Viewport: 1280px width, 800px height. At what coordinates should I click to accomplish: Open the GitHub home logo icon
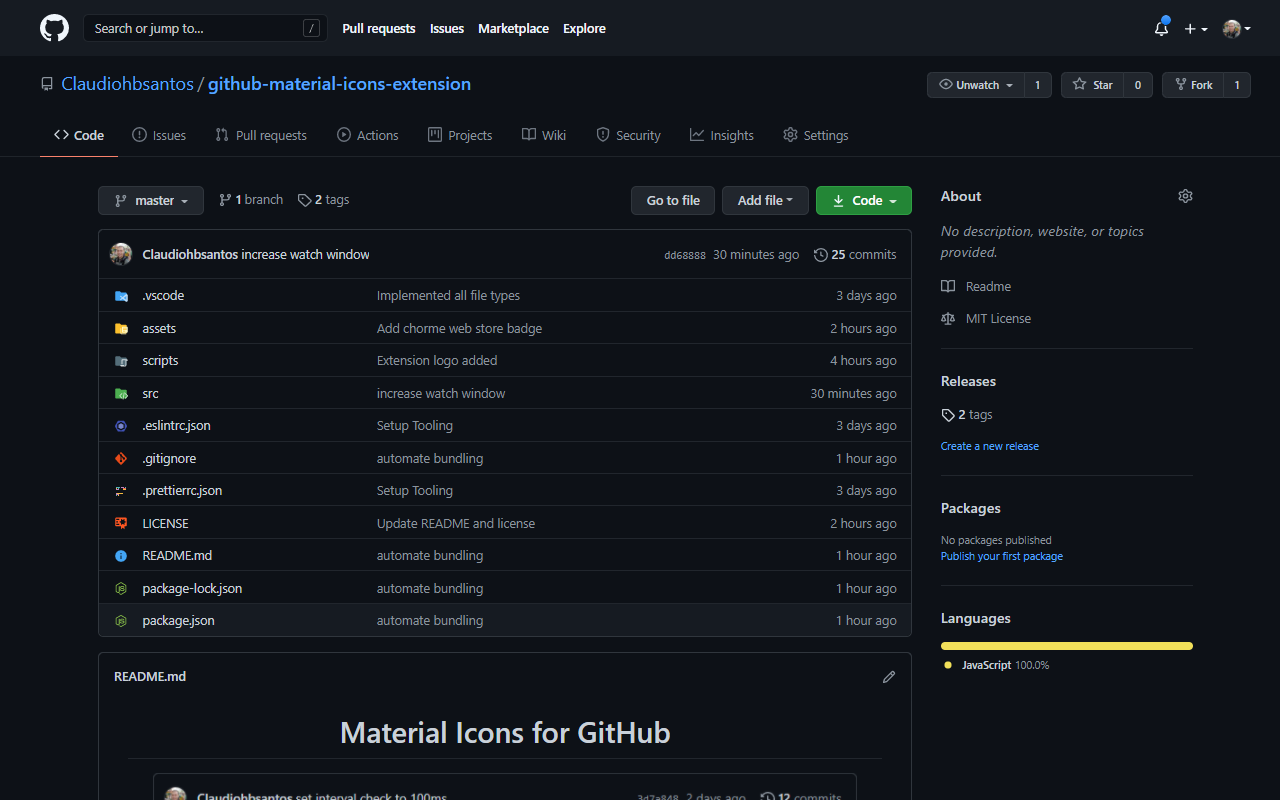click(x=53, y=28)
